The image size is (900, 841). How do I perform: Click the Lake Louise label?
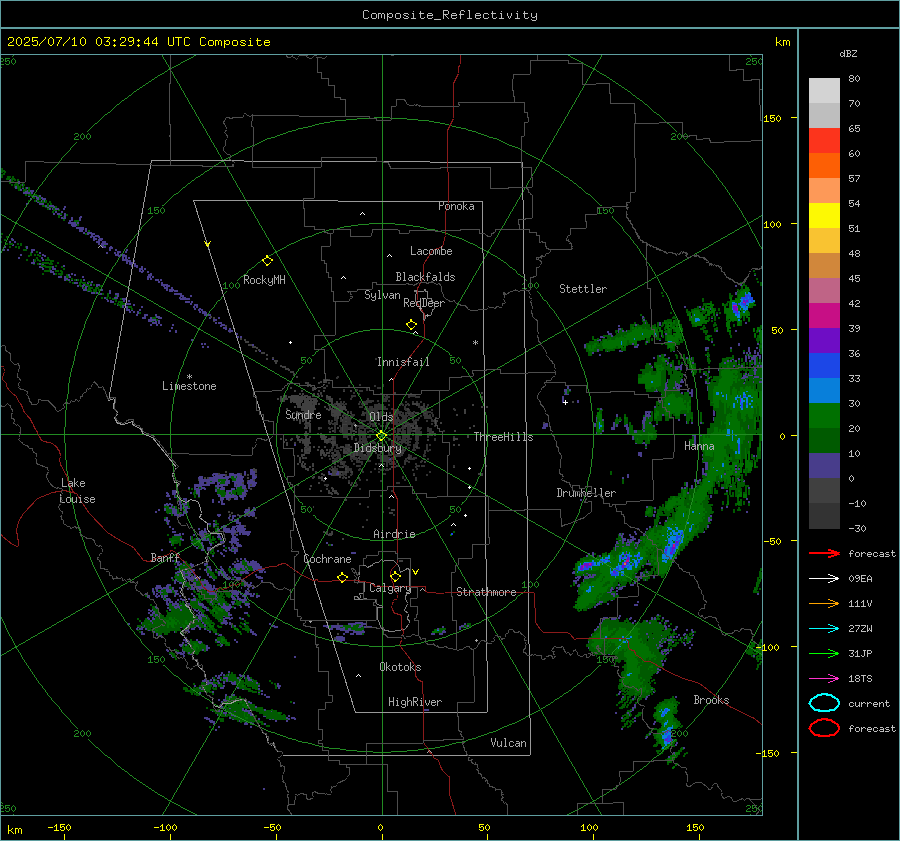78,491
